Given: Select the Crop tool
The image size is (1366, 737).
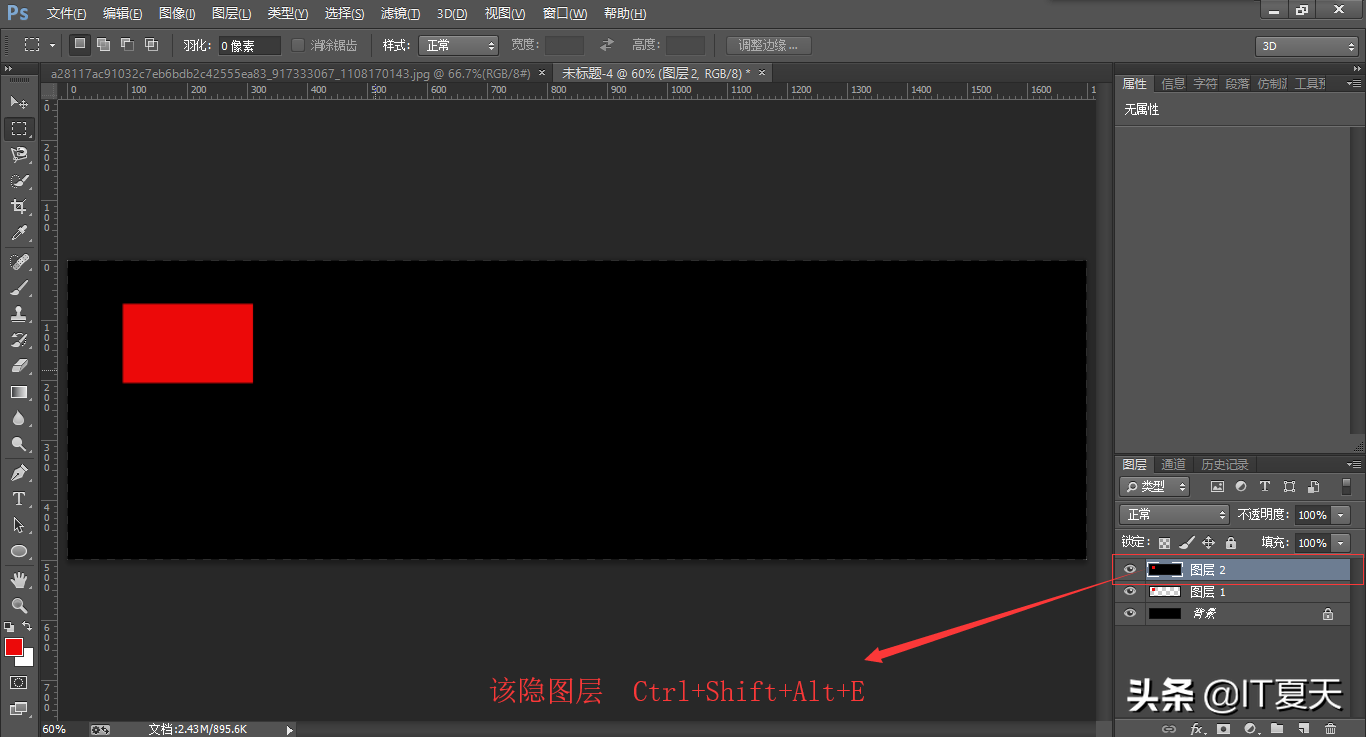Looking at the screenshot, I should 19,207.
